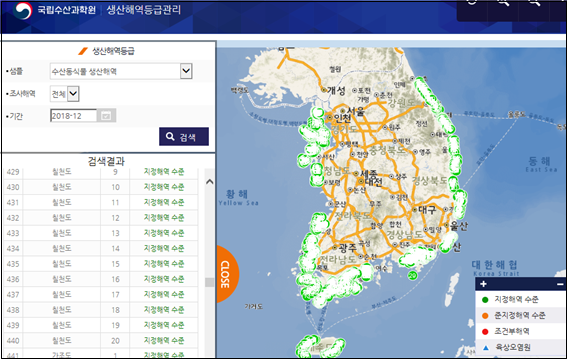
Task: Click the 기간 date input field
Action: tap(73, 116)
